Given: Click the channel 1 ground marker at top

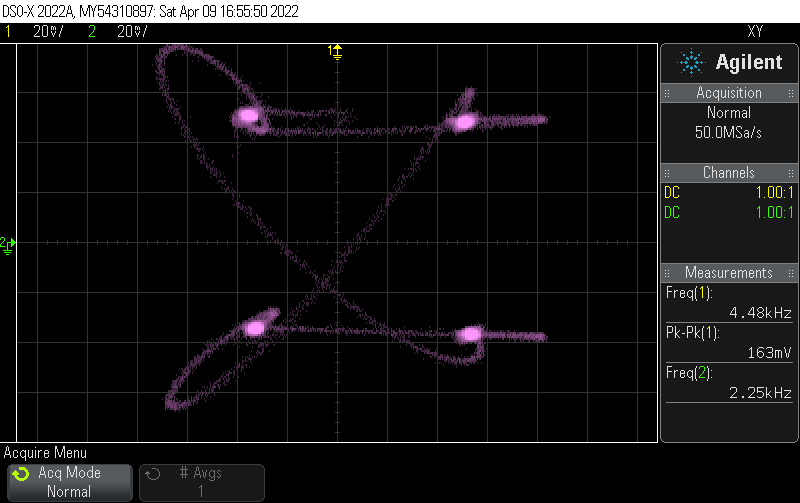Looking at the screenshot, I should point(335,52).
